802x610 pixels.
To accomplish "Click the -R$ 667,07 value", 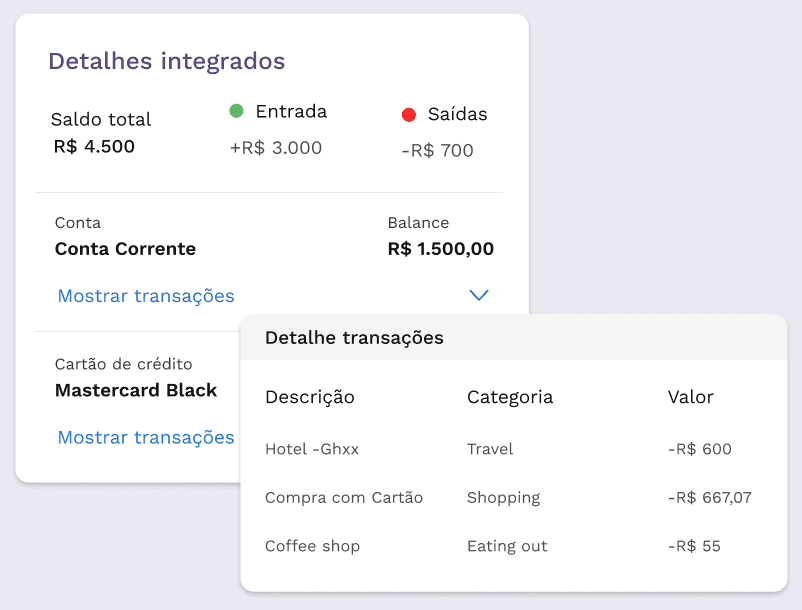I will tap(709, 497).
